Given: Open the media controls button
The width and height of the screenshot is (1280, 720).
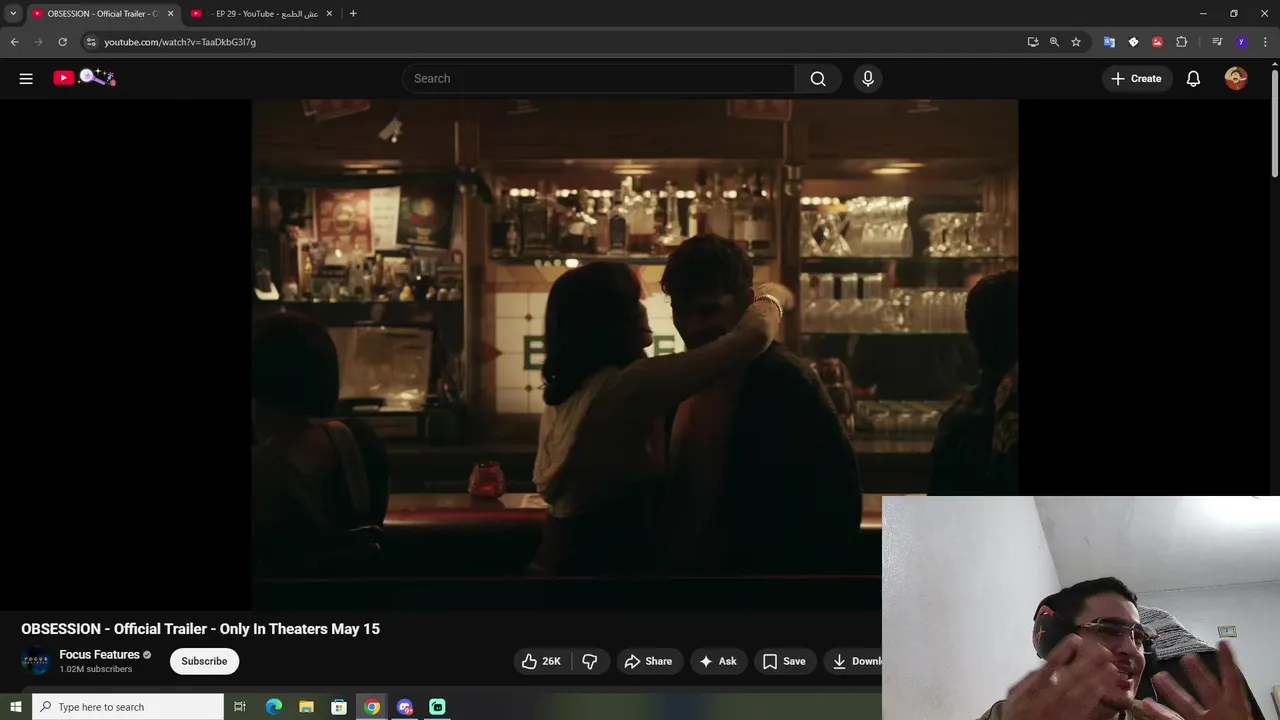Looking at the screenshot, I should 1217,42.
